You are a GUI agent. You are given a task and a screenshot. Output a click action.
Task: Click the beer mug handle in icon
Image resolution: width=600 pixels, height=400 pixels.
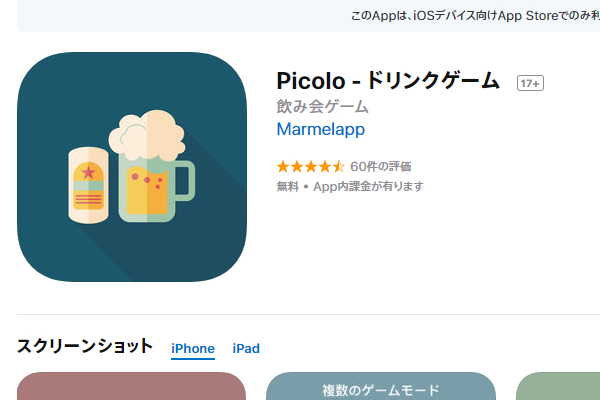(185, 181)
